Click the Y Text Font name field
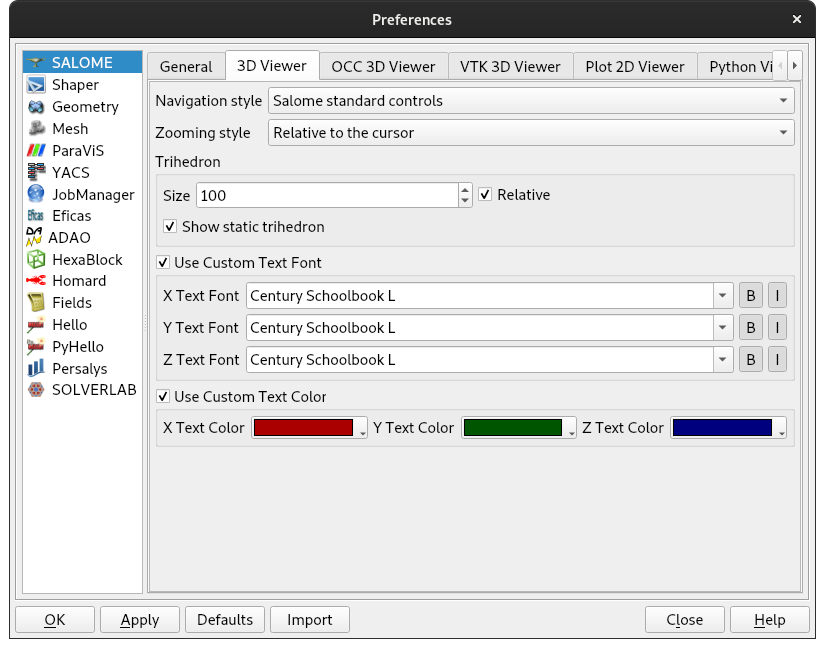Screen dimensions: 825x648 pyautogui.click(x=480, y=328)
